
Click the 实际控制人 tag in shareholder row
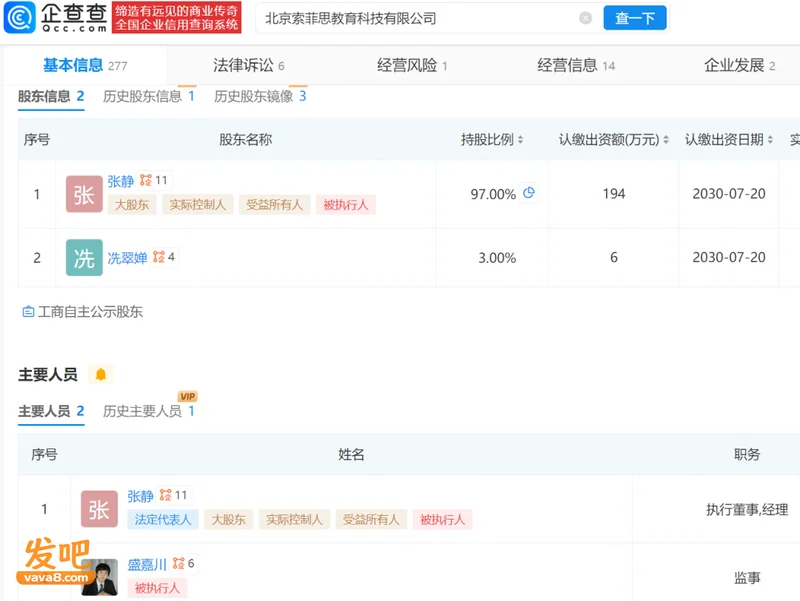coord(197,205)
